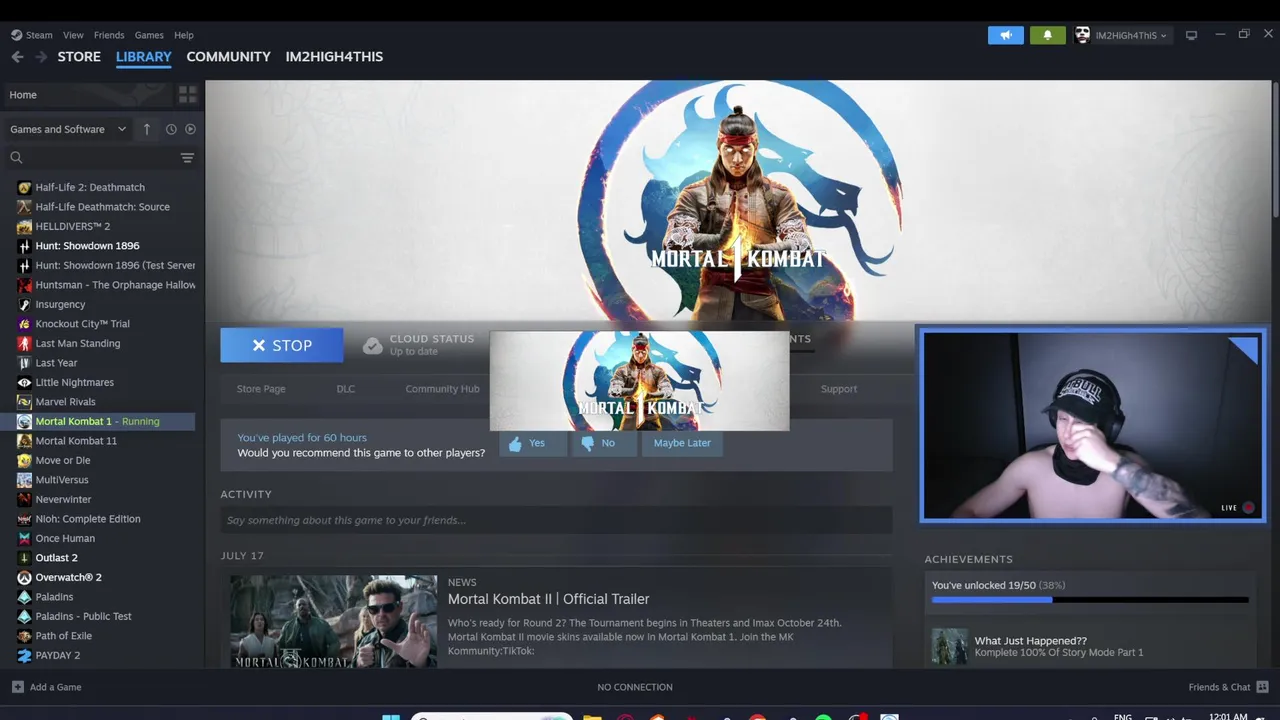
Task: Click the Little Nightmares game icon
Action: (x=24, y=382)
